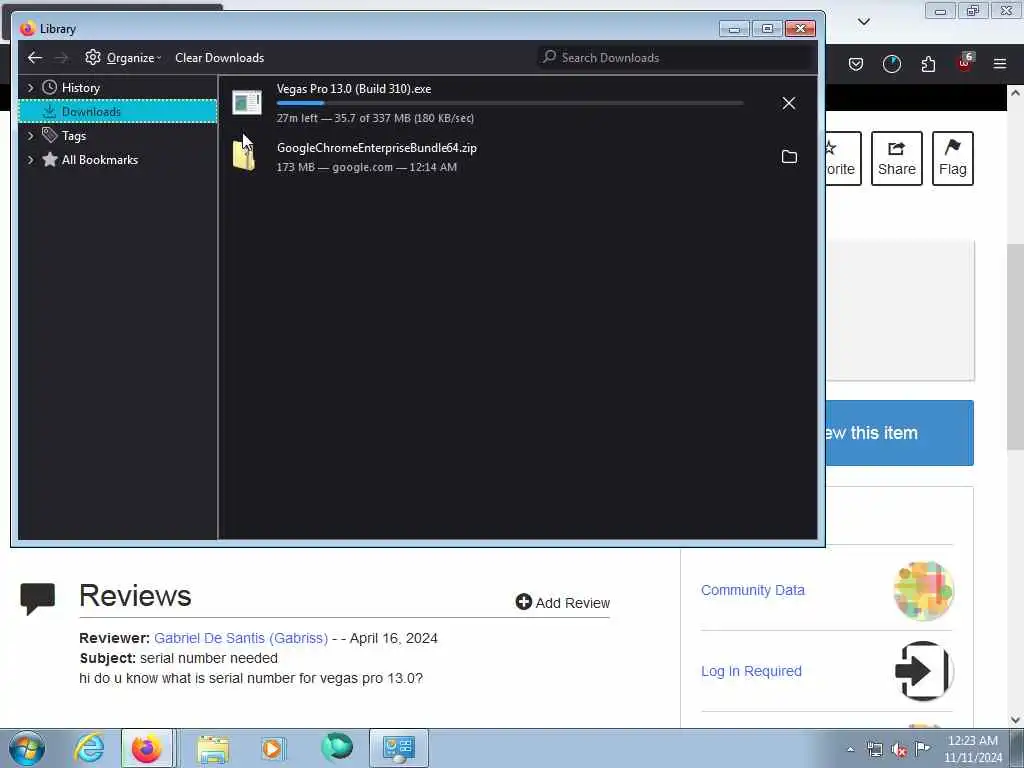Open Firefox Pocket save button
The image size is (1024, 768).
[x=856, y=64]
